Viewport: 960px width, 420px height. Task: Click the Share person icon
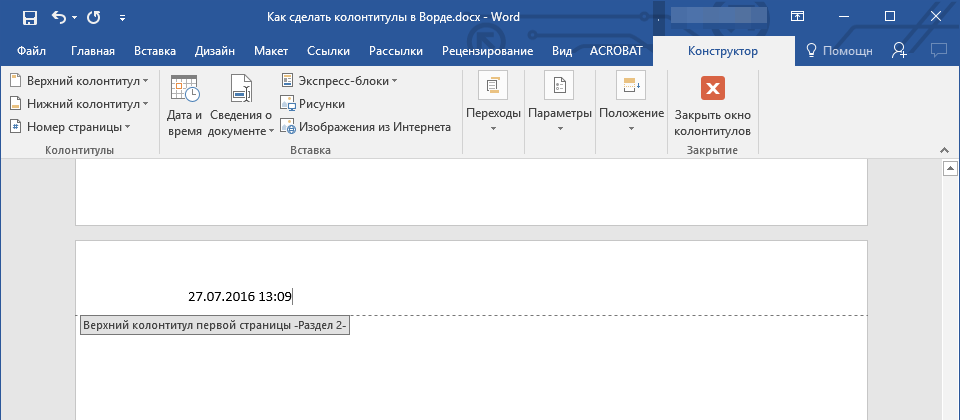[x=899, y=51]
